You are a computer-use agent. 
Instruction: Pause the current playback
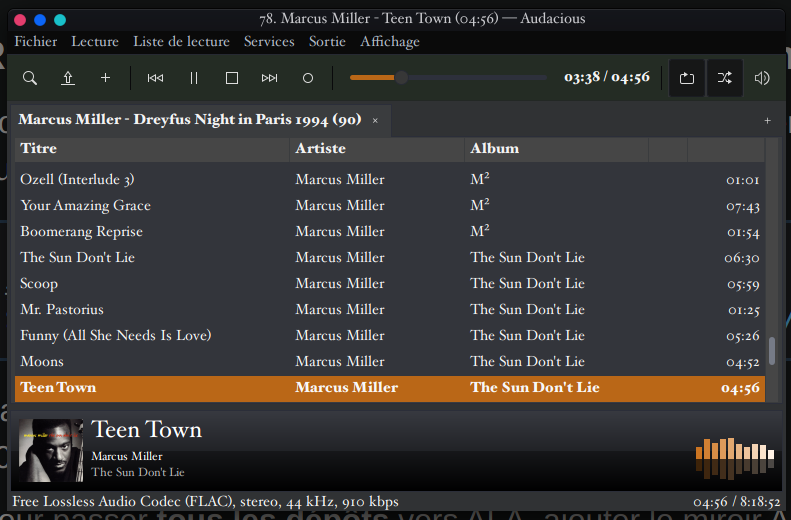click(194, 78)
